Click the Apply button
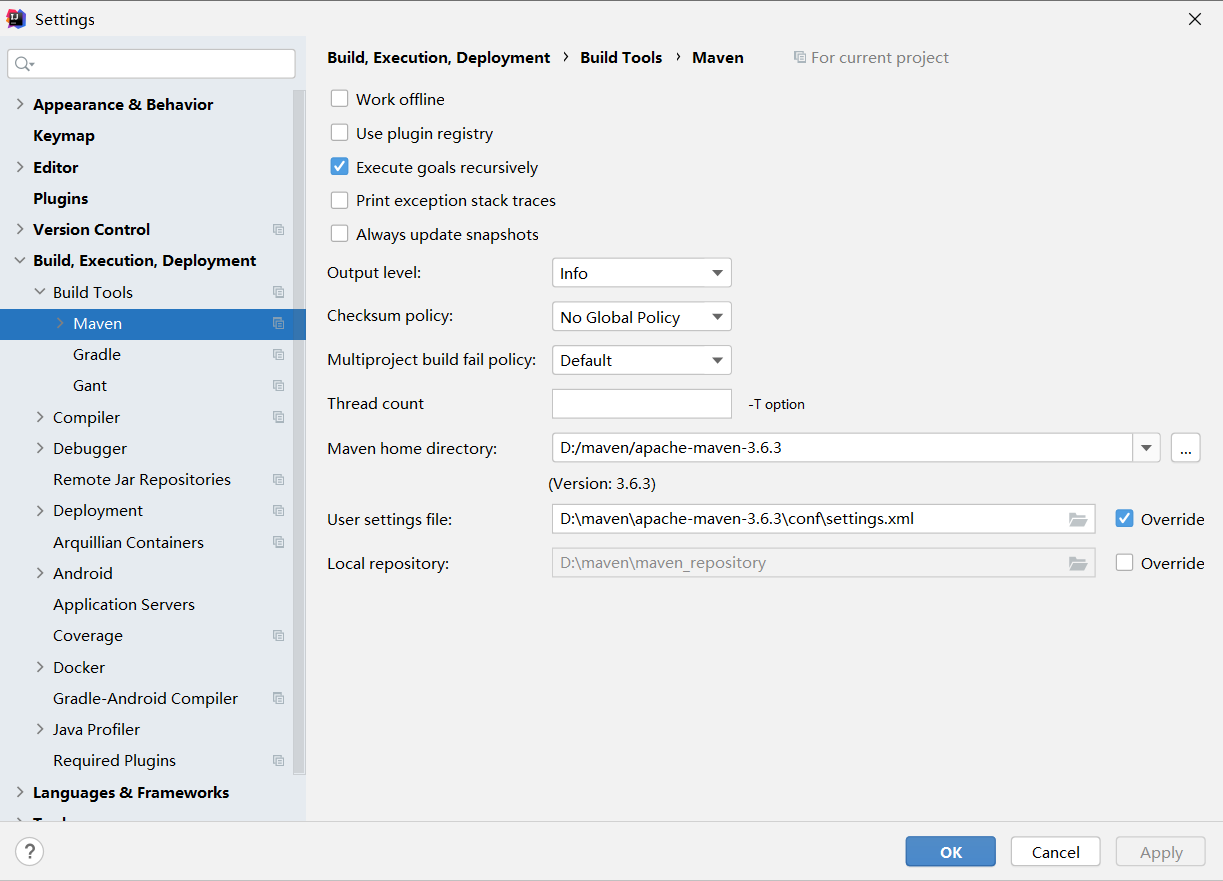 [1161, 852]
